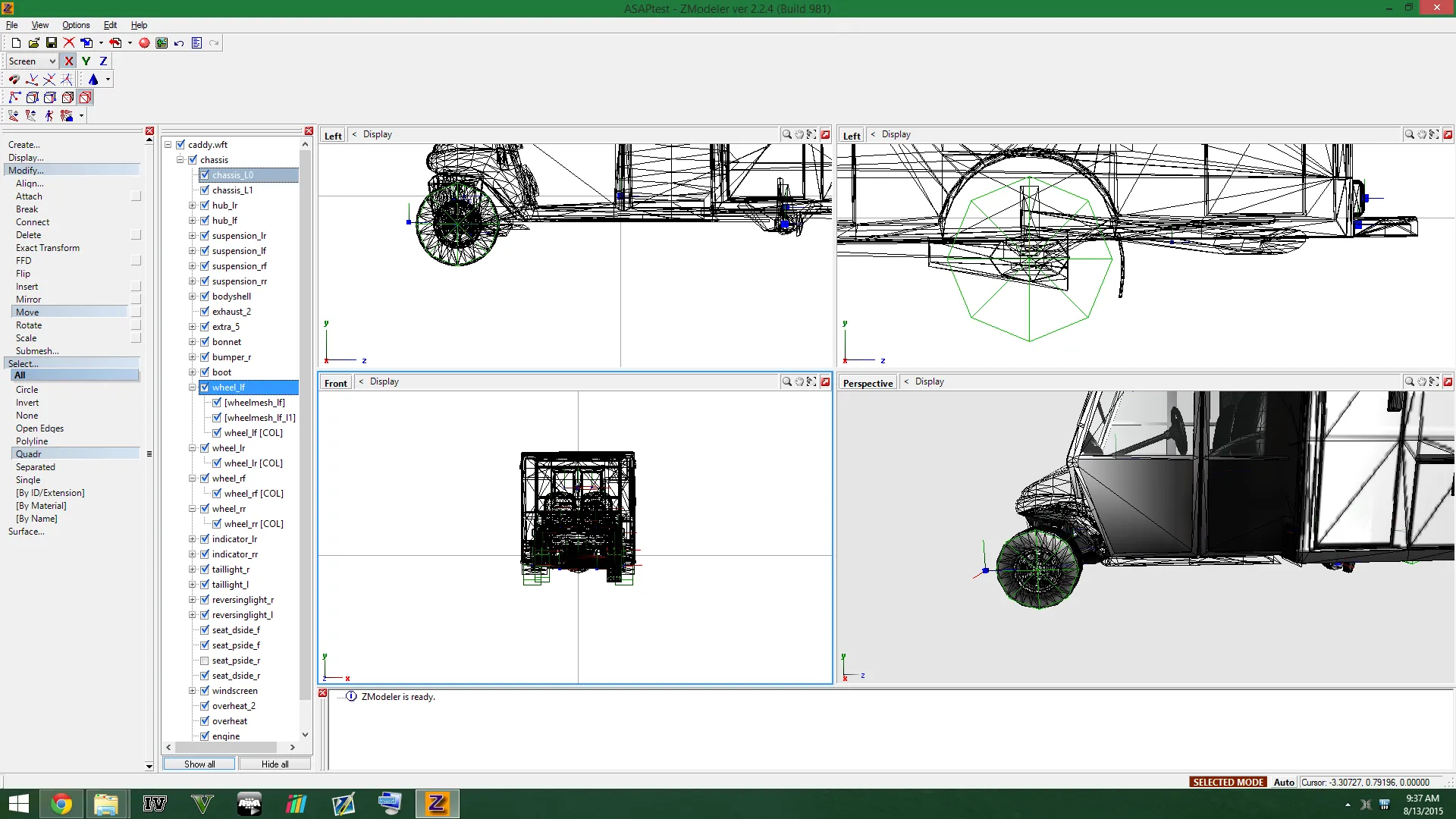Collapse the wheel_lf tree node
Screen dimensions: 1456x819
(193, 388)
